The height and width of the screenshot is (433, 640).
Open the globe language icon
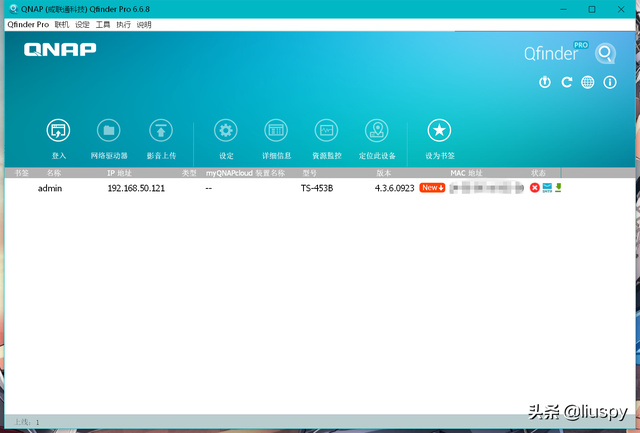588,82
